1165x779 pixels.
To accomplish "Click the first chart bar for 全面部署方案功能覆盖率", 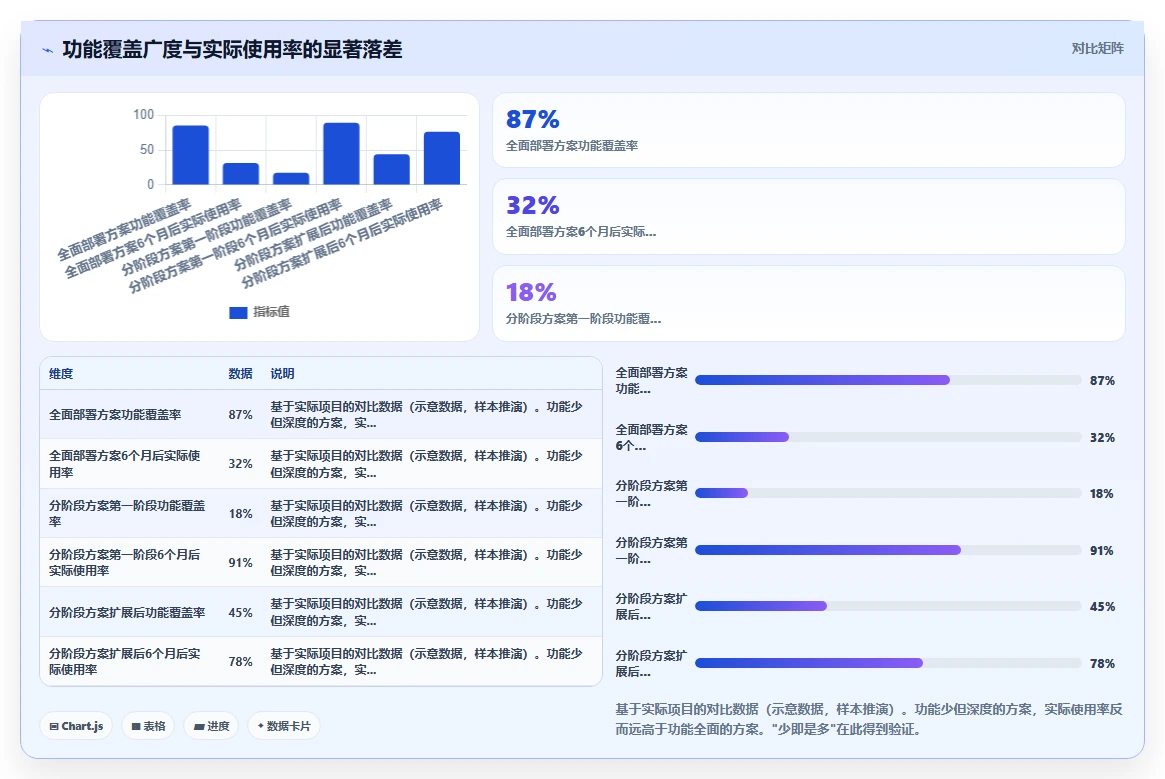I will (190, 155).
